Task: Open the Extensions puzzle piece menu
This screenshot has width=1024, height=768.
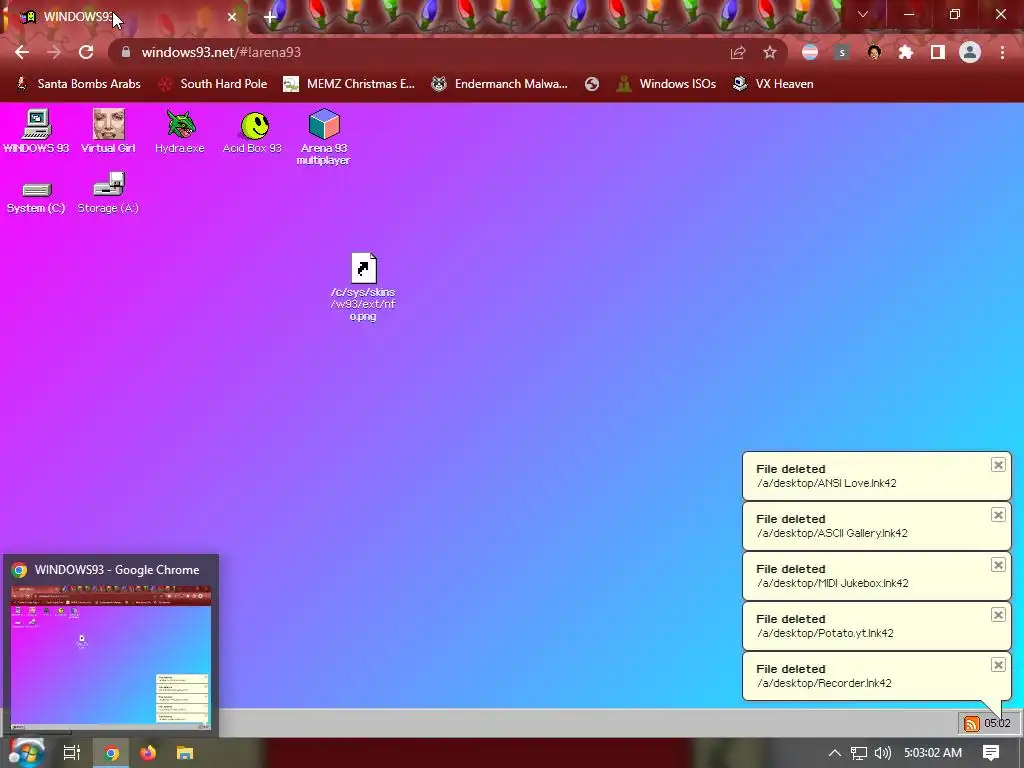Action: pyautogui.click(x=906, y=52)
